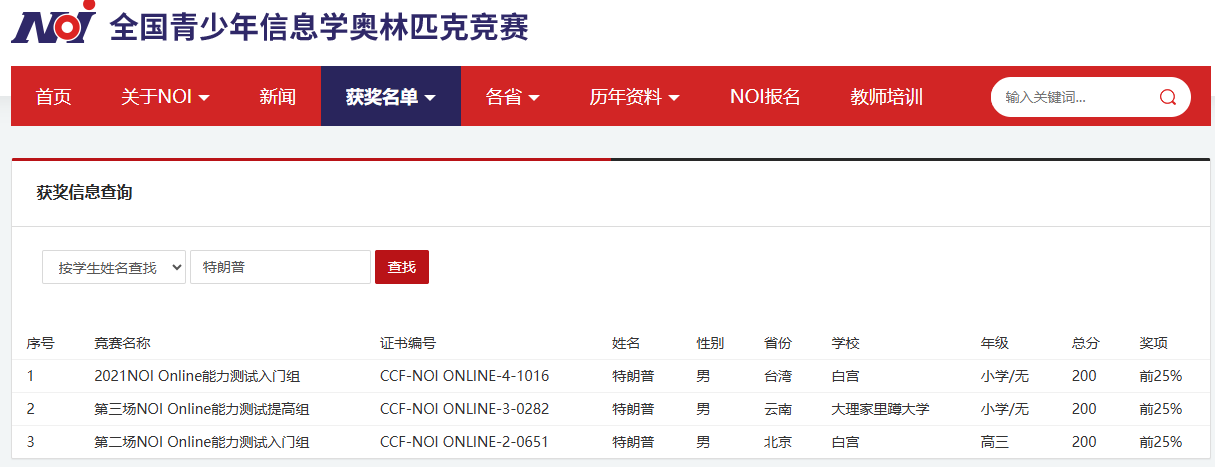Go to the 新闻 page
The width and height of the screenshot is (1215, 467).
tap(277, 97)
